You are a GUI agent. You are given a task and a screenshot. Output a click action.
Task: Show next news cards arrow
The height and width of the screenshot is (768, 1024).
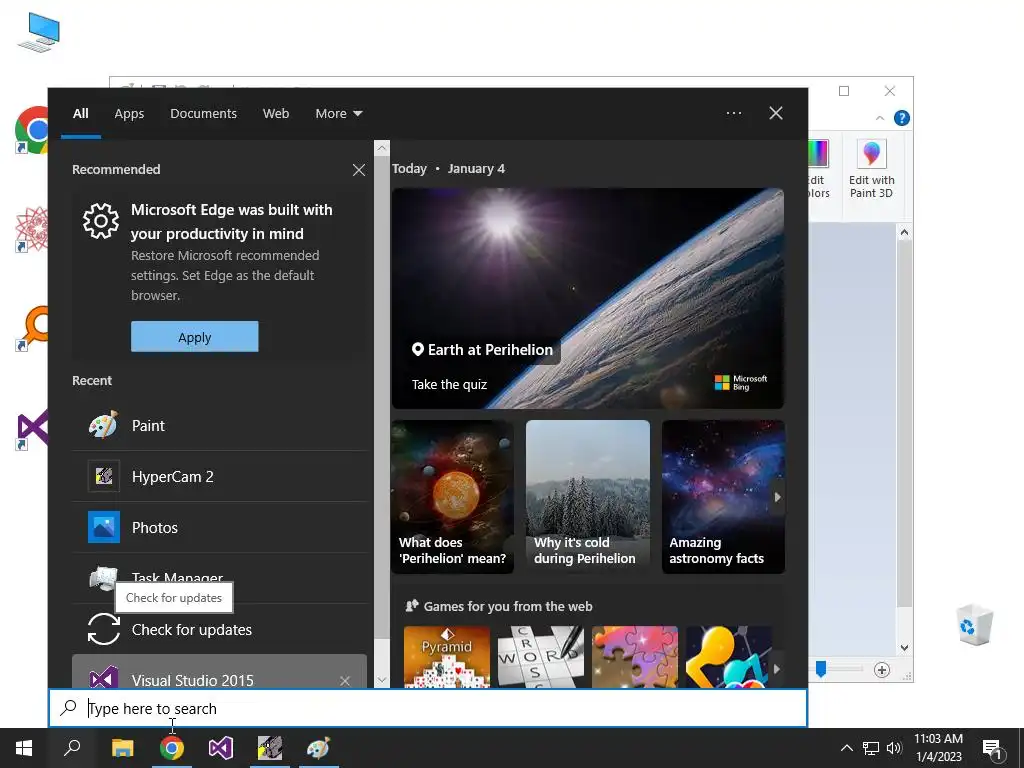point(777,497)
